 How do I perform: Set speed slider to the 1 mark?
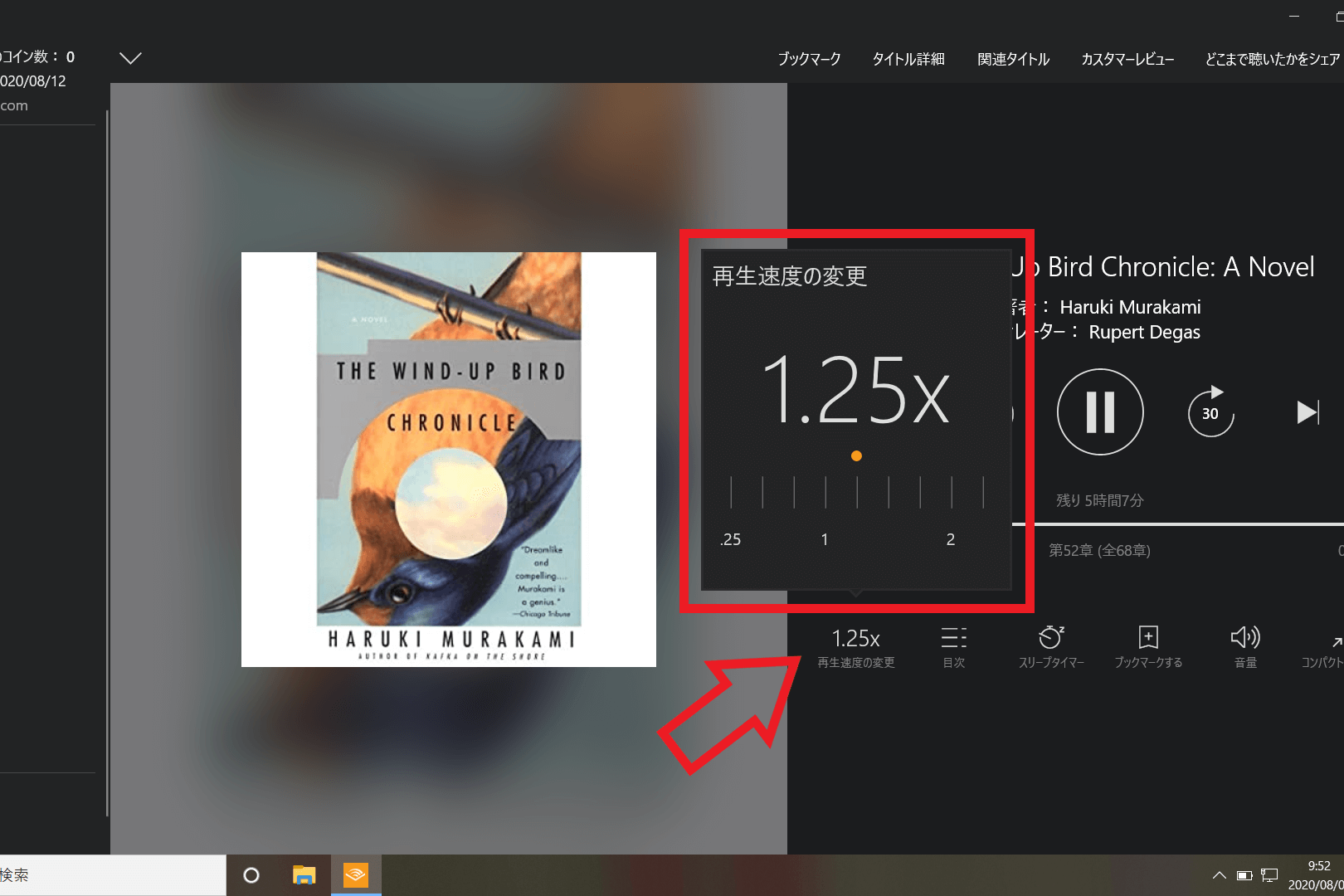point(825,492)
